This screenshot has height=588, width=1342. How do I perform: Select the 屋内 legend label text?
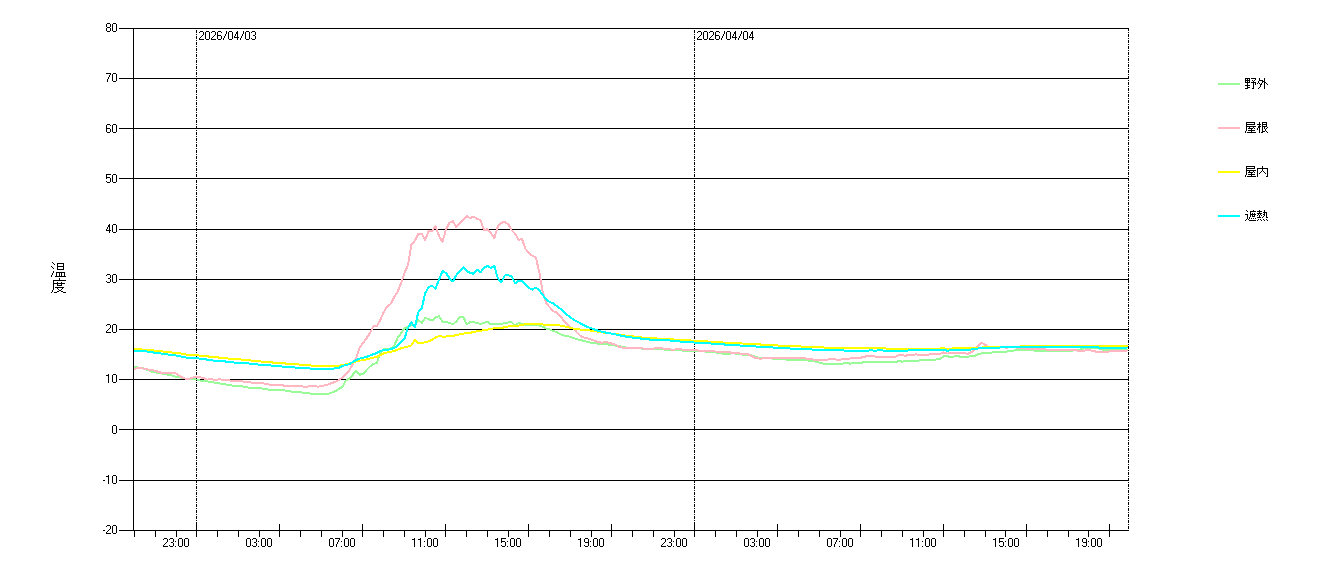point(1256,172)
